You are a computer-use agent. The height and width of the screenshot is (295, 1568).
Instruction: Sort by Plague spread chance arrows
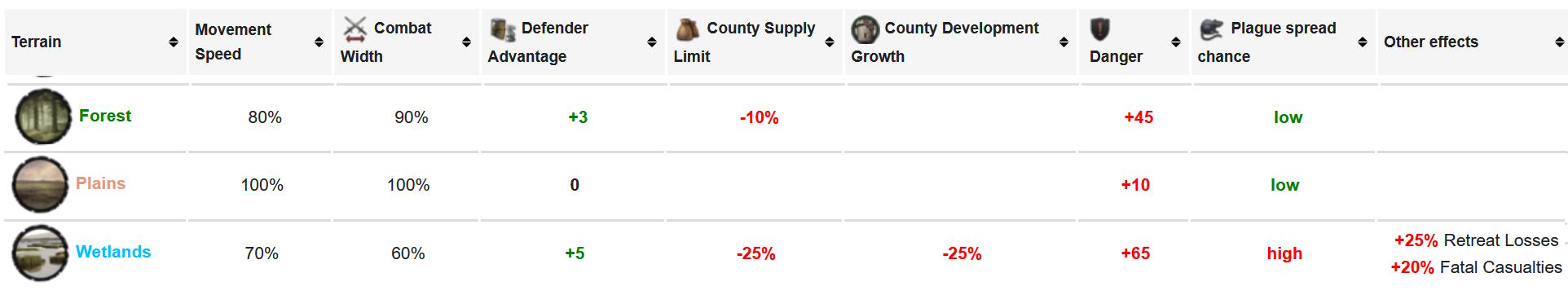coord(1362,42)
